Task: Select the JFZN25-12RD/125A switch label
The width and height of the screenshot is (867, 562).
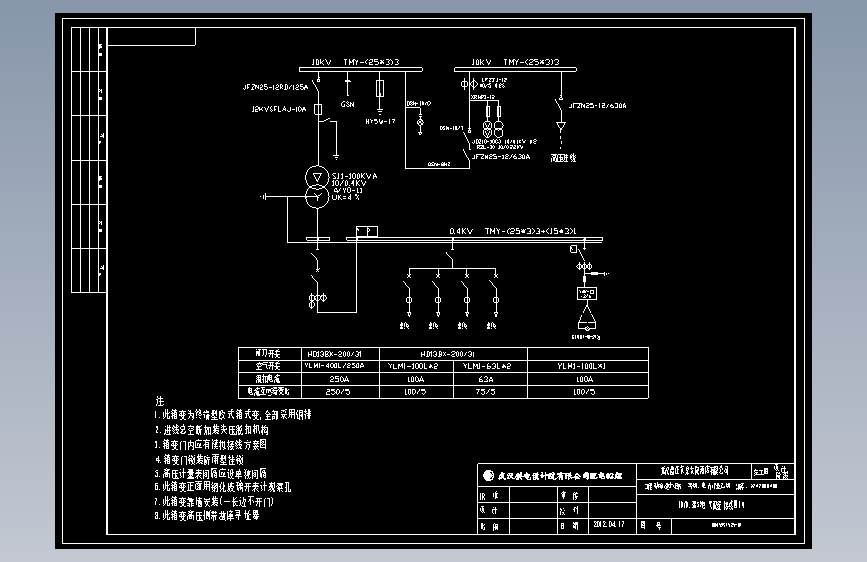Action: tap(275, 87)
